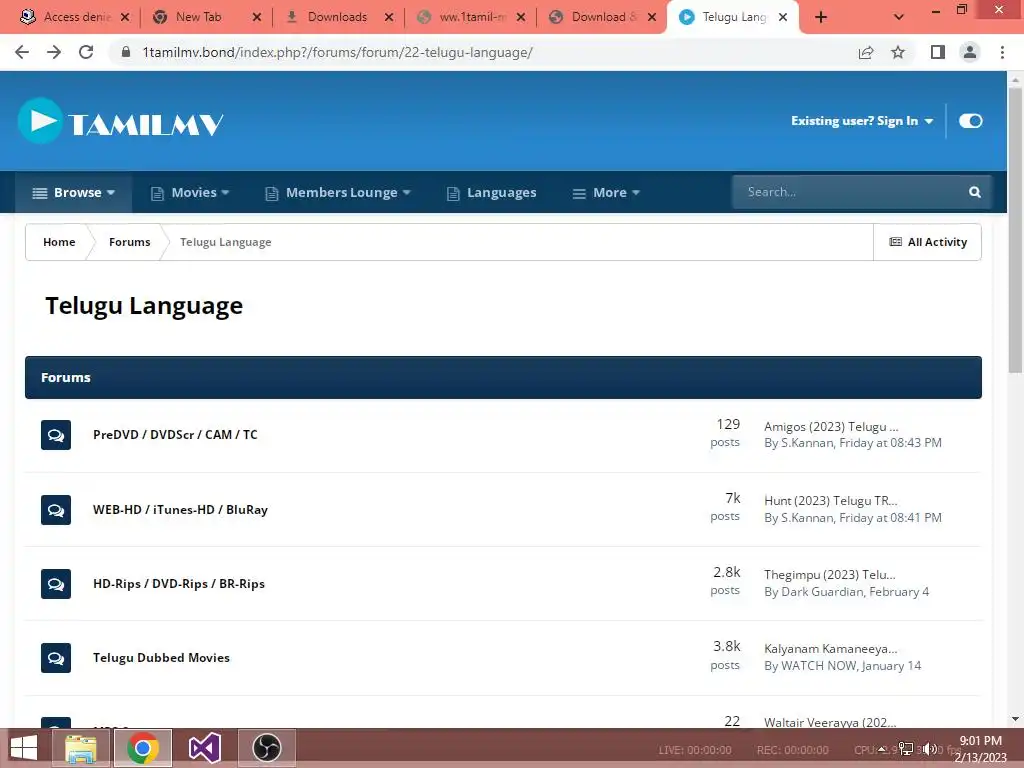Image resolution: width=1024 pixels, height=768 pixels.
Task: Open Telugu Dubbed Movies forum
Action: (161, 658)
